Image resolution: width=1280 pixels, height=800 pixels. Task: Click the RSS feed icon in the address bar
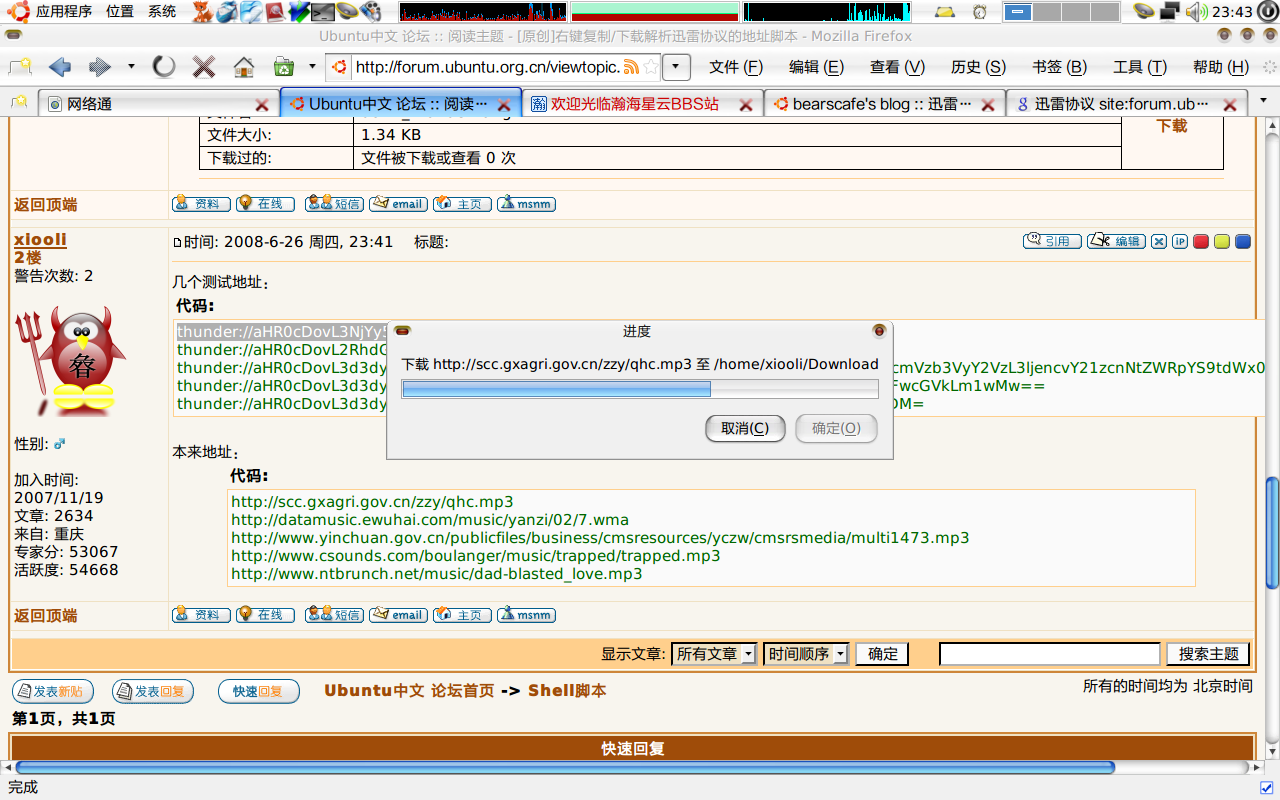coord(631,67)
